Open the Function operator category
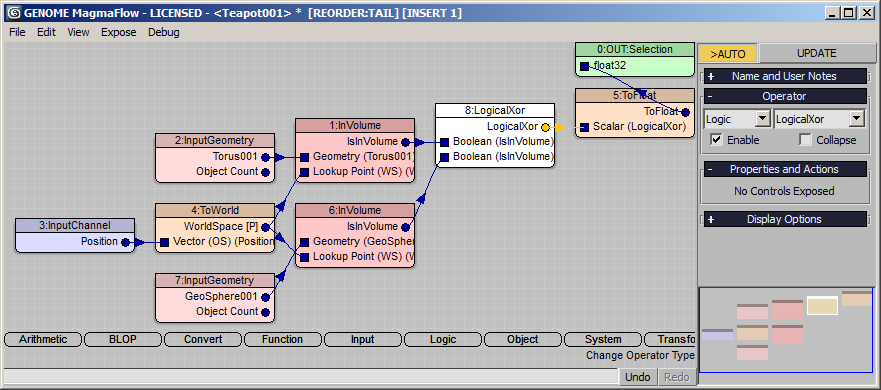This screenshot has width=881, height=390. 283,339
